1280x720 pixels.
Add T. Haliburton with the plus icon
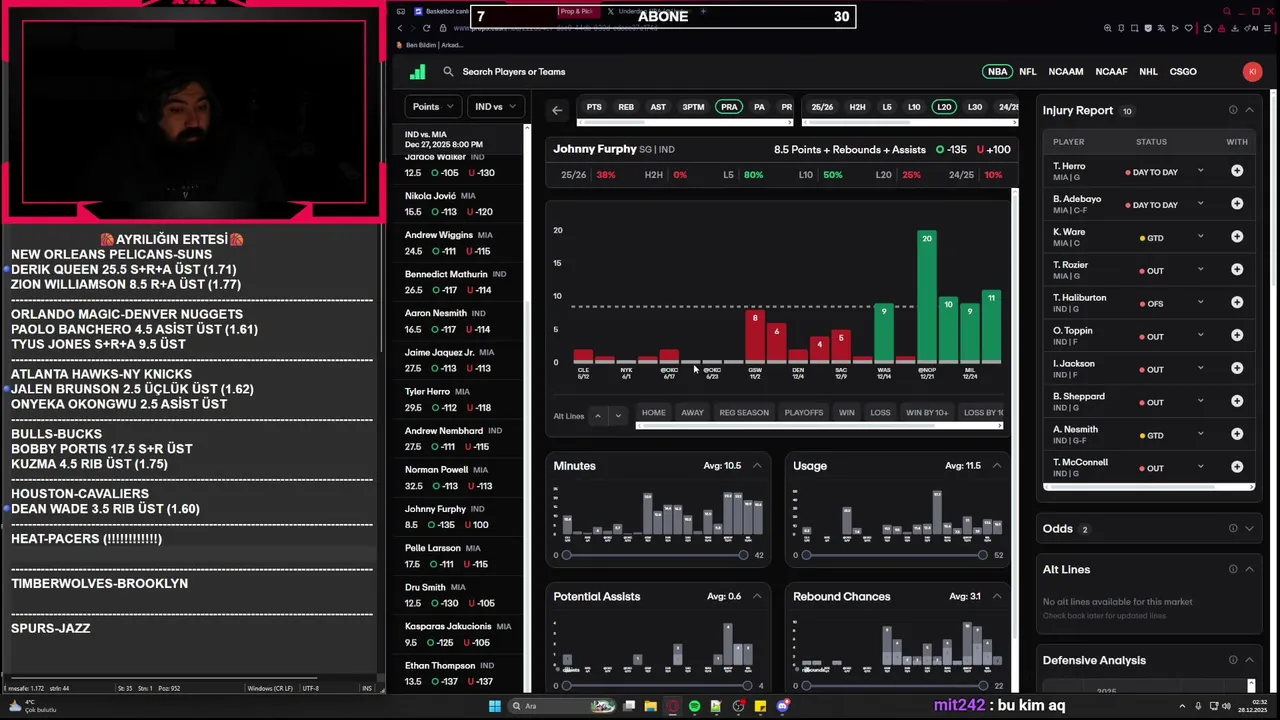(x=1237, y=303)
